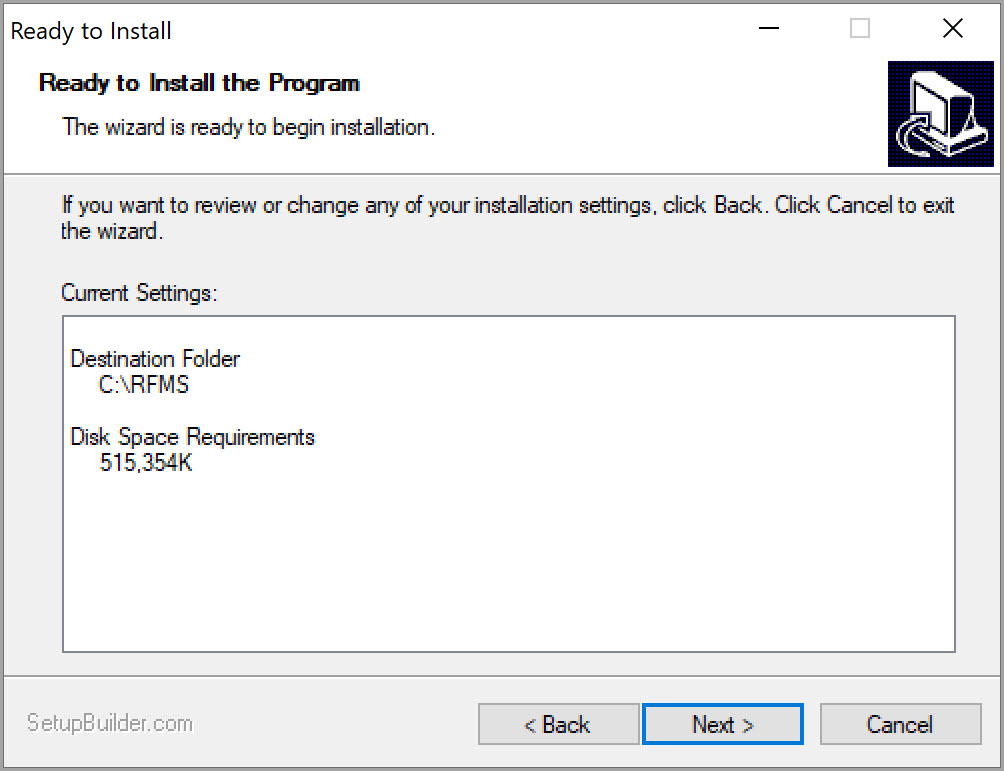The width and height of the screenshot is (1004, 771).
Task: Cancel the installation wizard
Action: 899,724
